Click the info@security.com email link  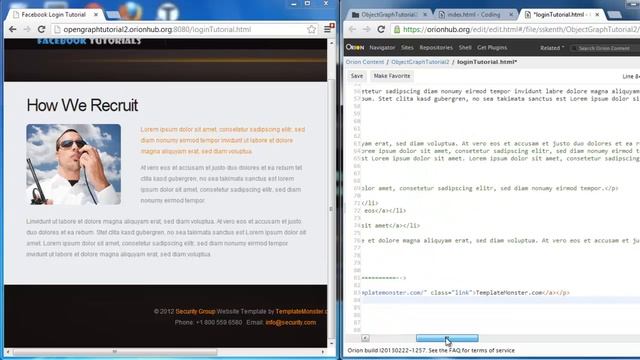[x=291, y=322]
